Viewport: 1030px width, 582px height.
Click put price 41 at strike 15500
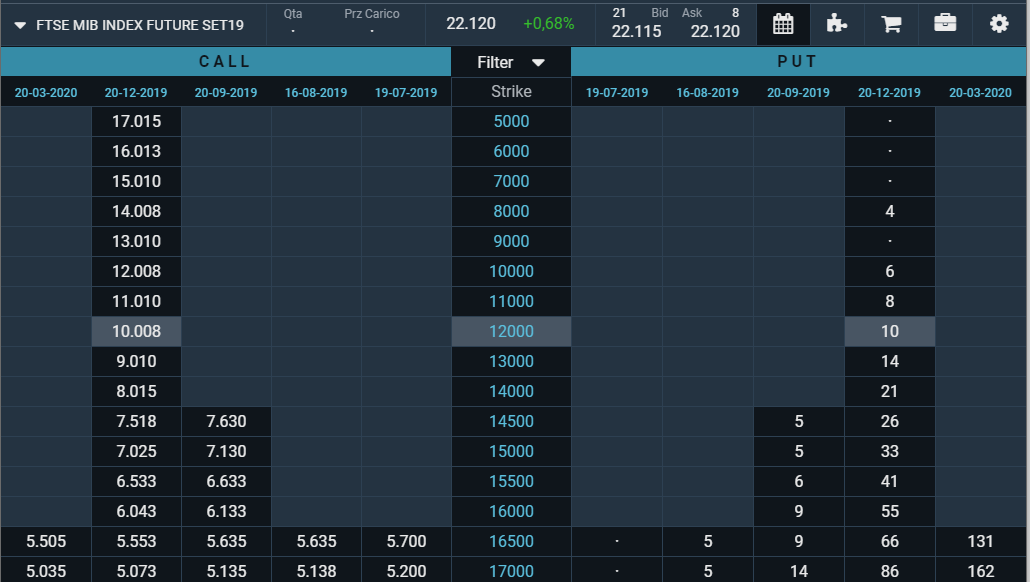tap(889, 481)
